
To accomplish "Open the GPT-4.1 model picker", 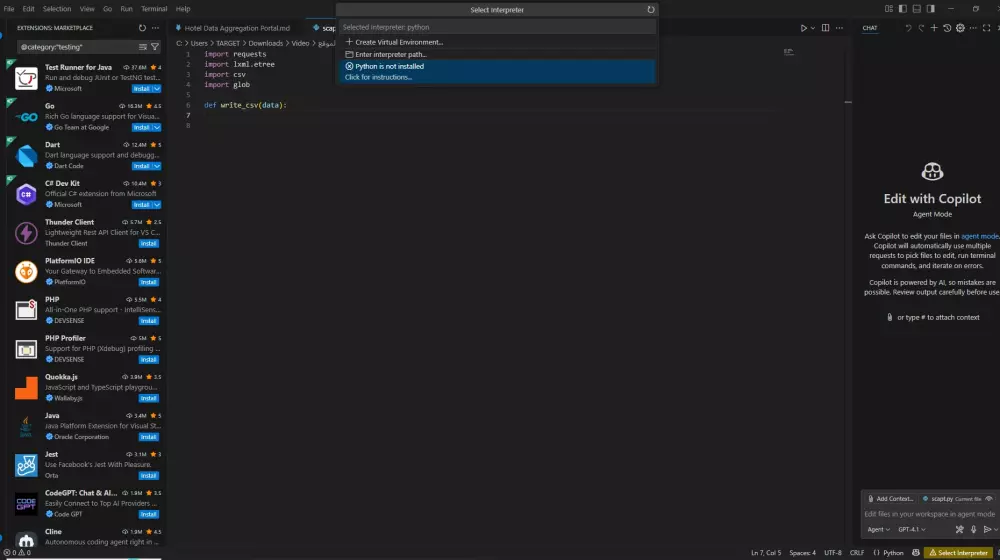I will coord(911,529).
